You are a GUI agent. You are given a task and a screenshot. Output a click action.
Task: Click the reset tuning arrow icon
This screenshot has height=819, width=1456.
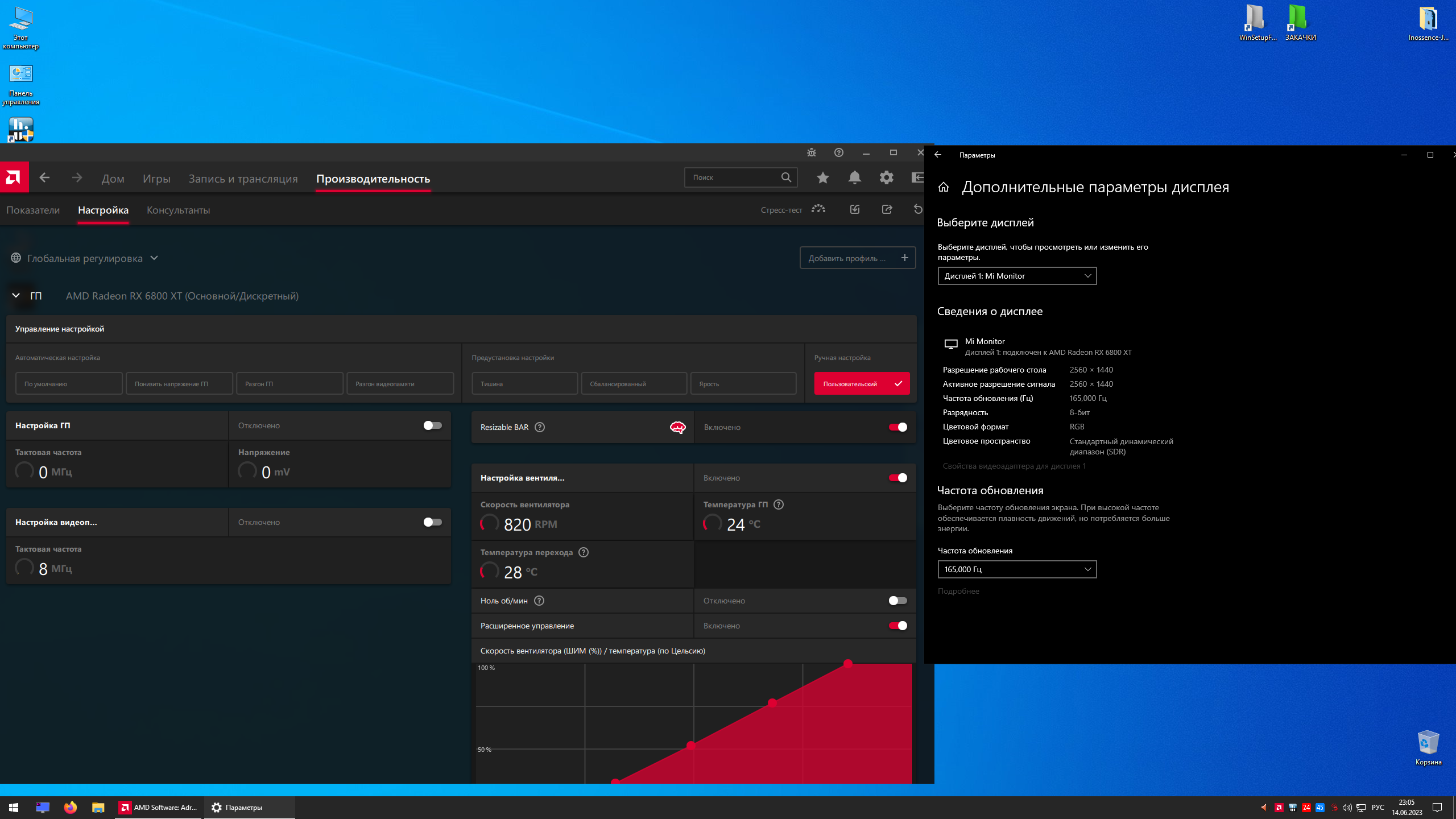coord(917,209)
